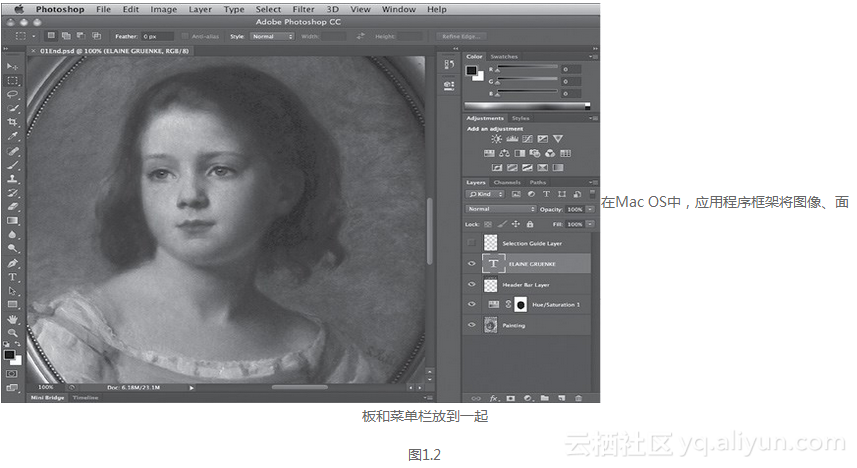This screenshot has width=857, height=468.
Task: Add a Photo Filter adjustment
Action: click(x=535, y=154)
